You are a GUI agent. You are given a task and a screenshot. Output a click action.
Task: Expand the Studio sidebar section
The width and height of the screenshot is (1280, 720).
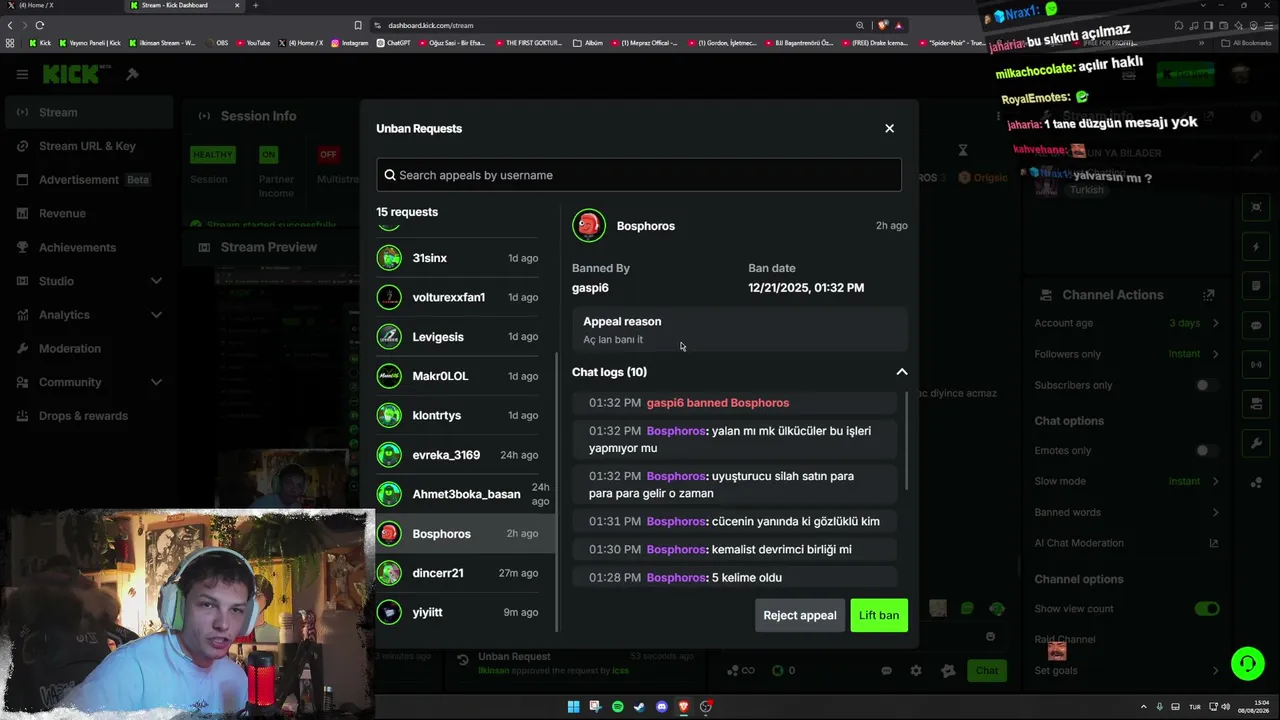click(156, 281)
